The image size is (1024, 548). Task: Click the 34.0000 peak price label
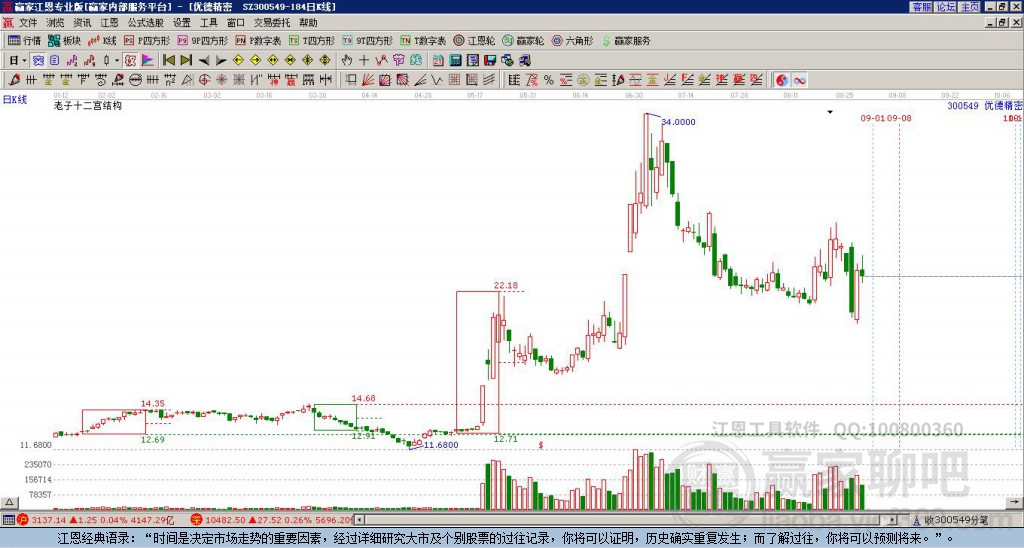679,122
